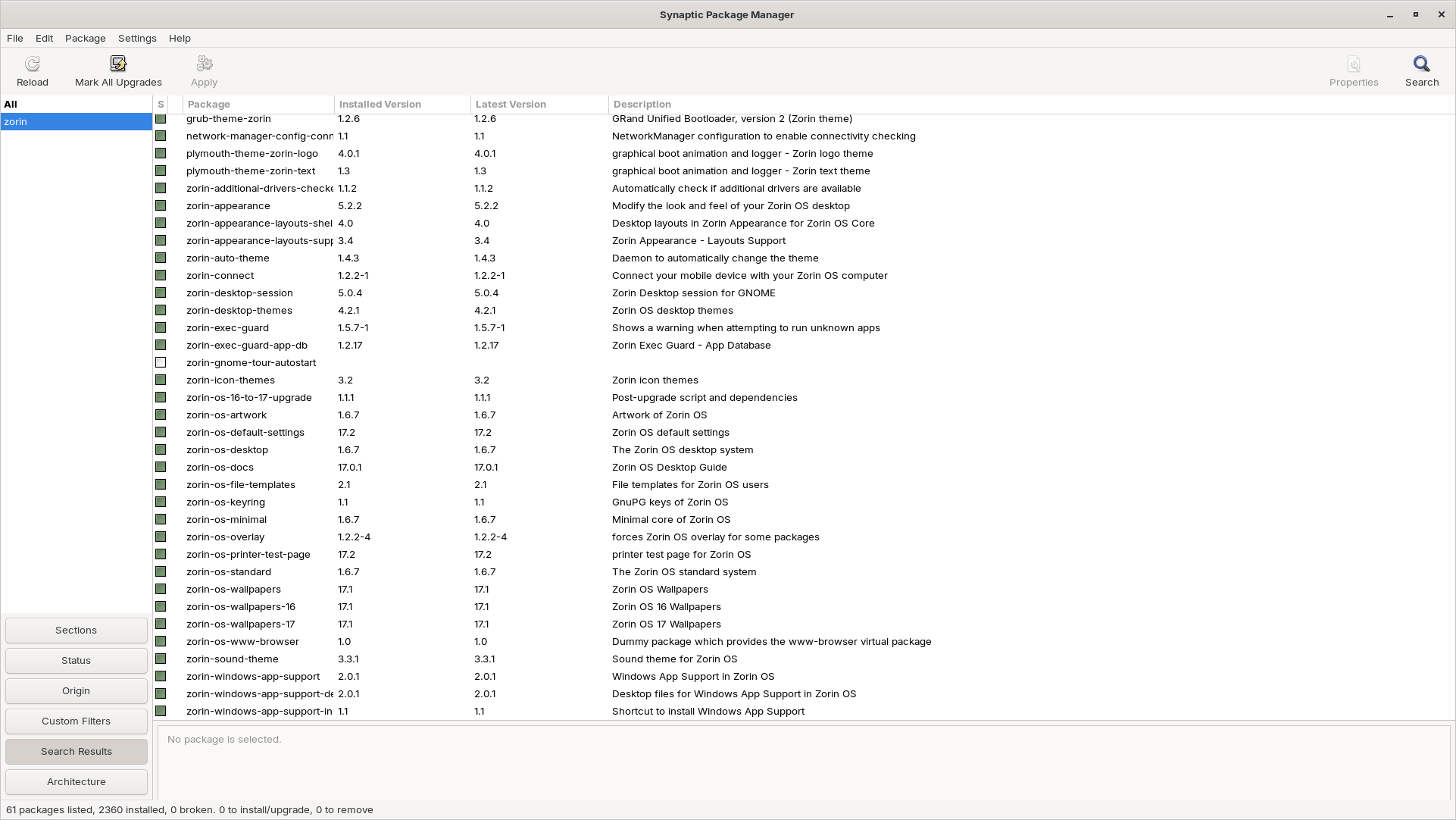Click the Custom Filters button
The width and height of the screenshot is (1456, 820).
tap(76, 721)
